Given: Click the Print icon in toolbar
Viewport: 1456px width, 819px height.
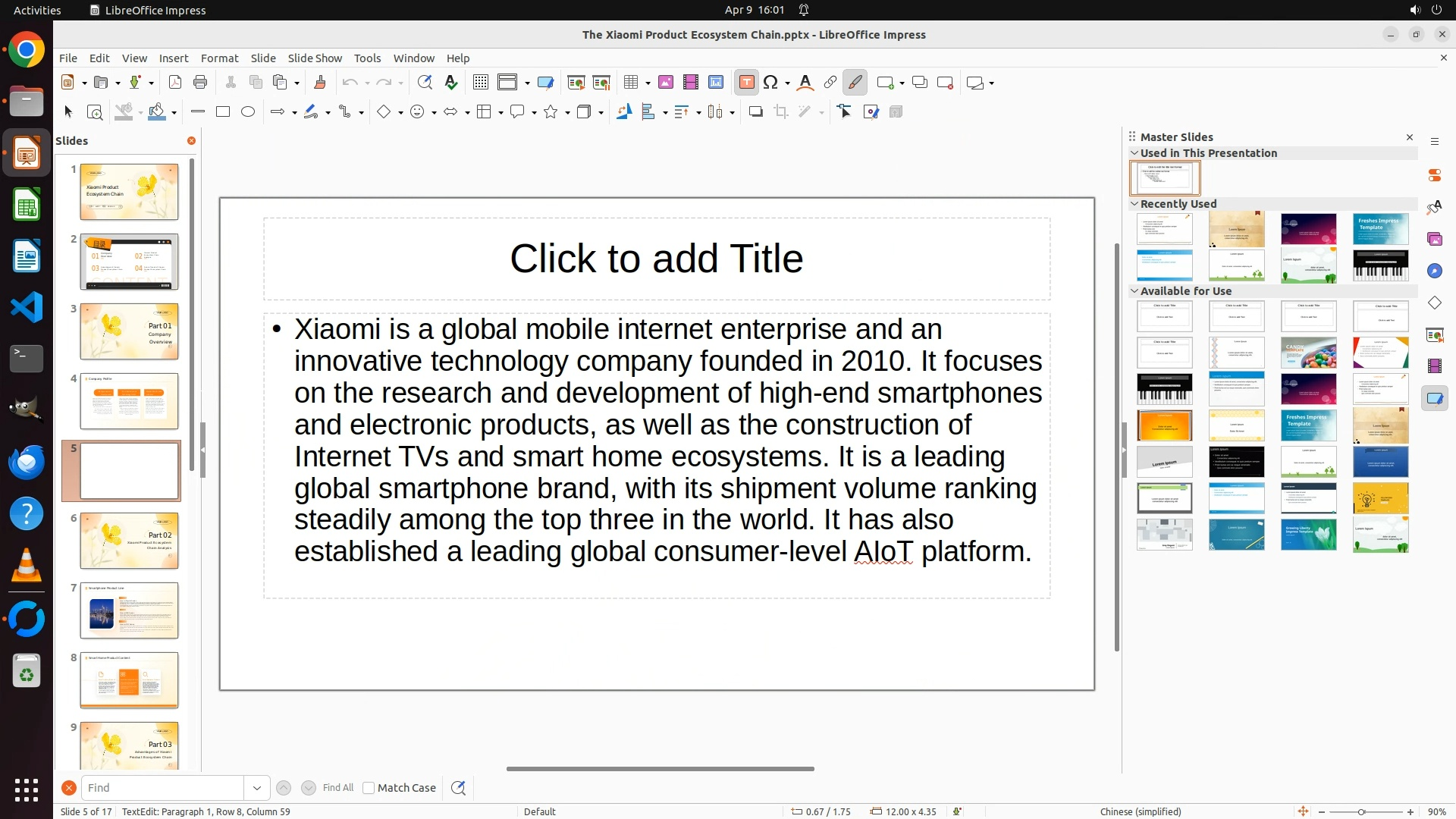Looking at the screenshot, I should coord(200,83).
